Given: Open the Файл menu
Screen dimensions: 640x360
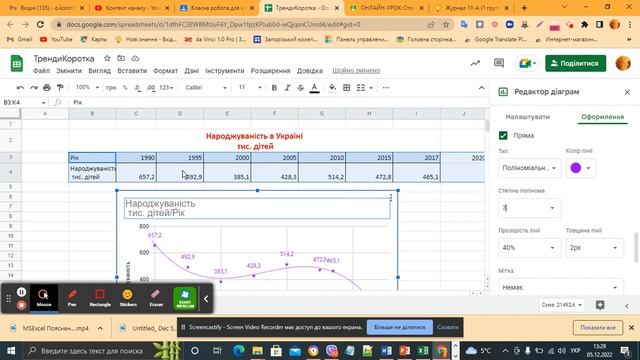Looking at the screenshot, I should point(41,71).
